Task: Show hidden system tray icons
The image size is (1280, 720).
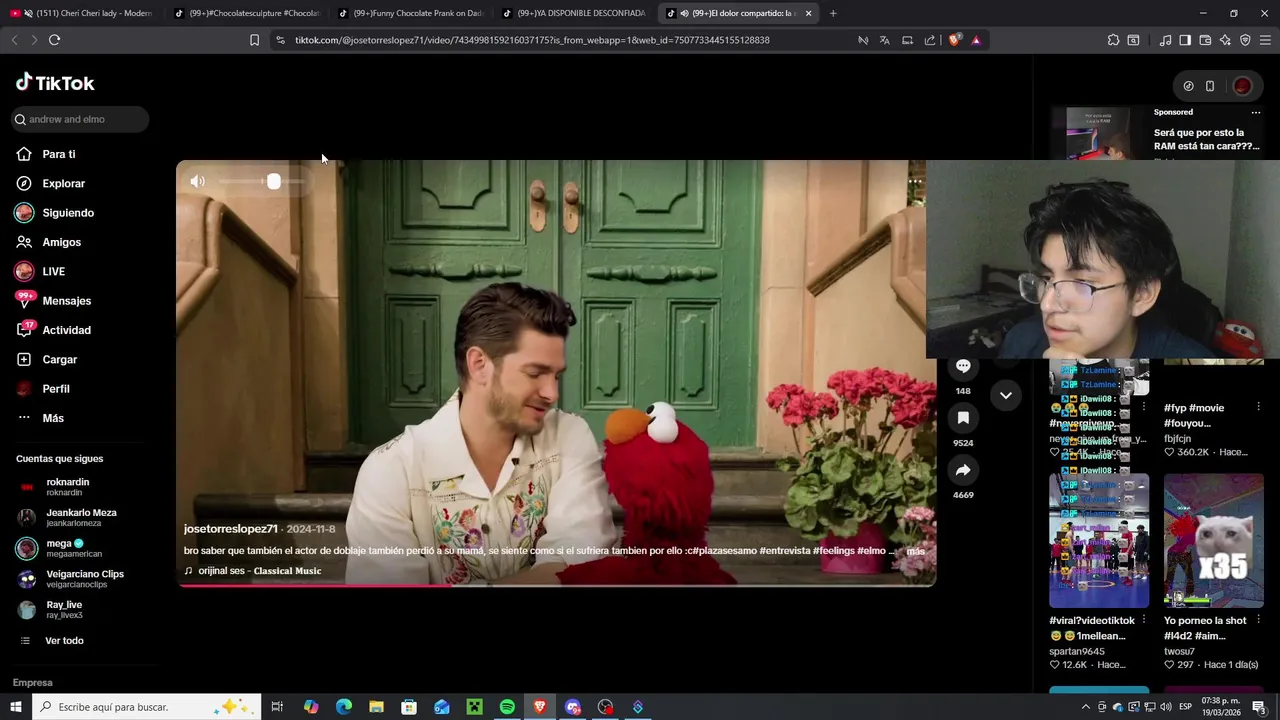Action: point(1086,707)
